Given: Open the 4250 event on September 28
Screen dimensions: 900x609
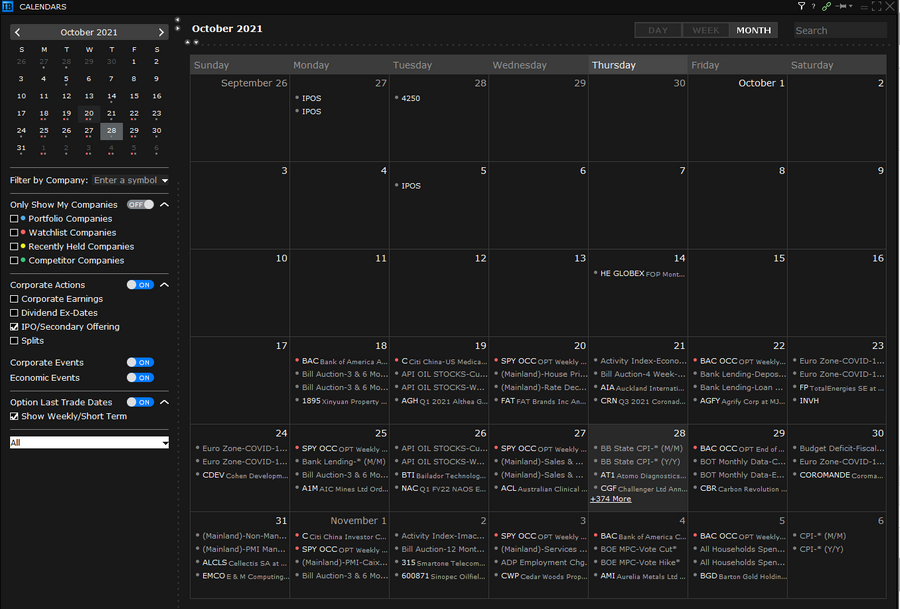Looking at the screenshot, I should point(410,98).
